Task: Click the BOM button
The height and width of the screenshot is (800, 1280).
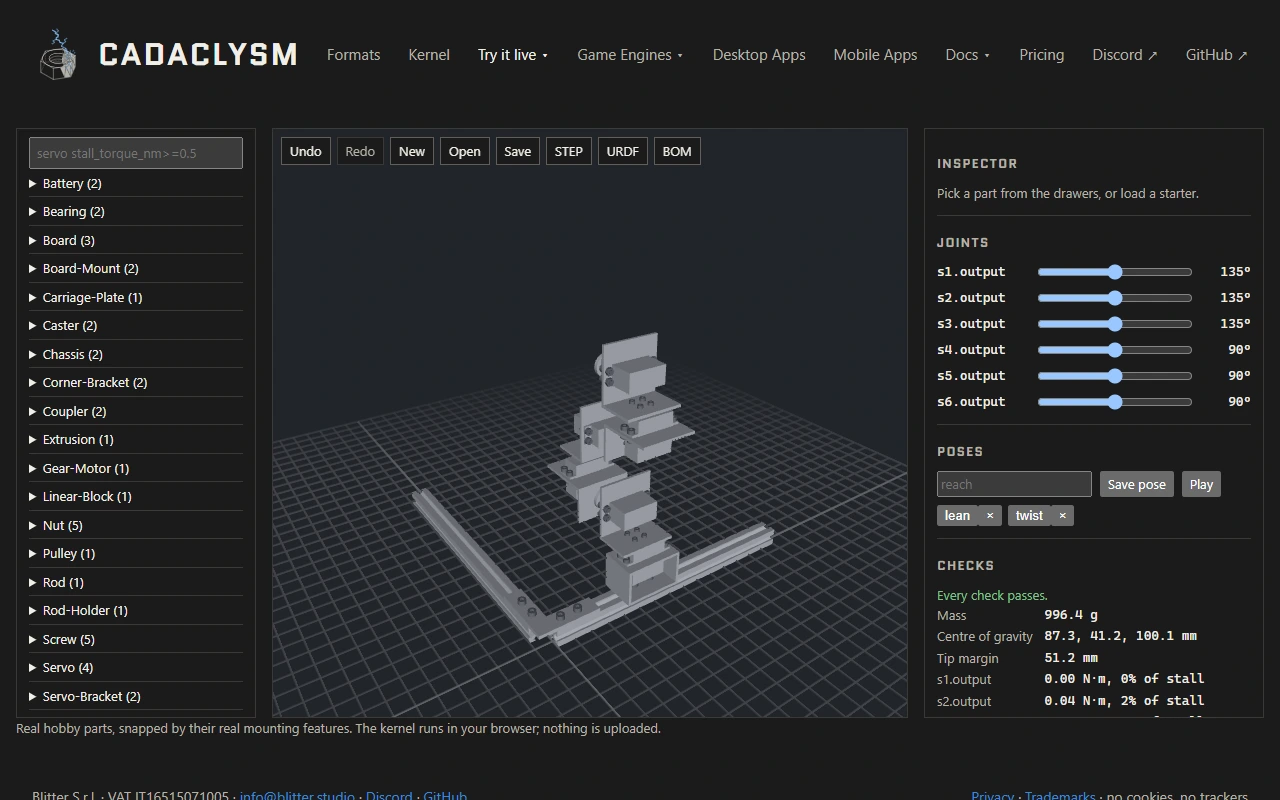Action: point(677,152)
